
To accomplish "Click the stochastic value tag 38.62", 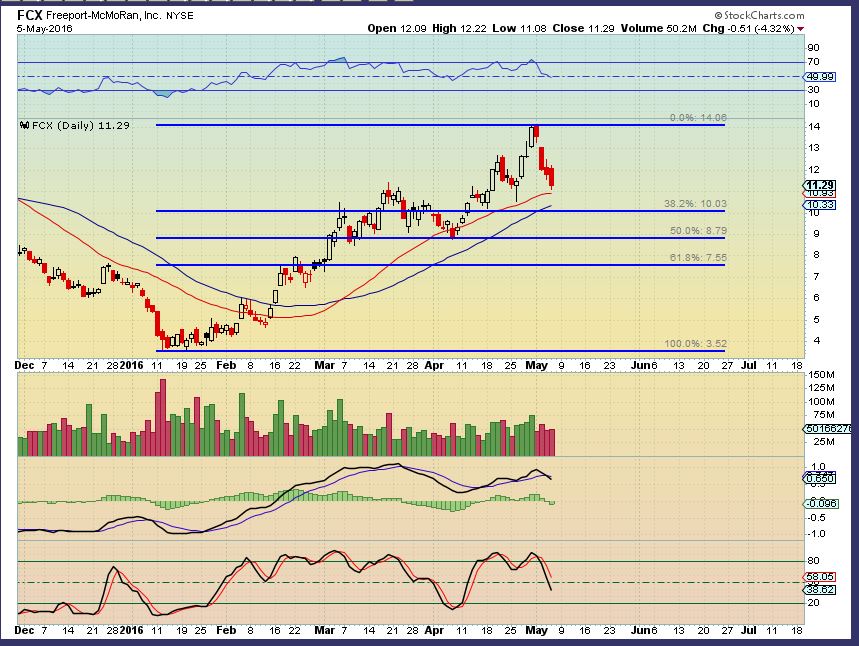I will (820, 590).
